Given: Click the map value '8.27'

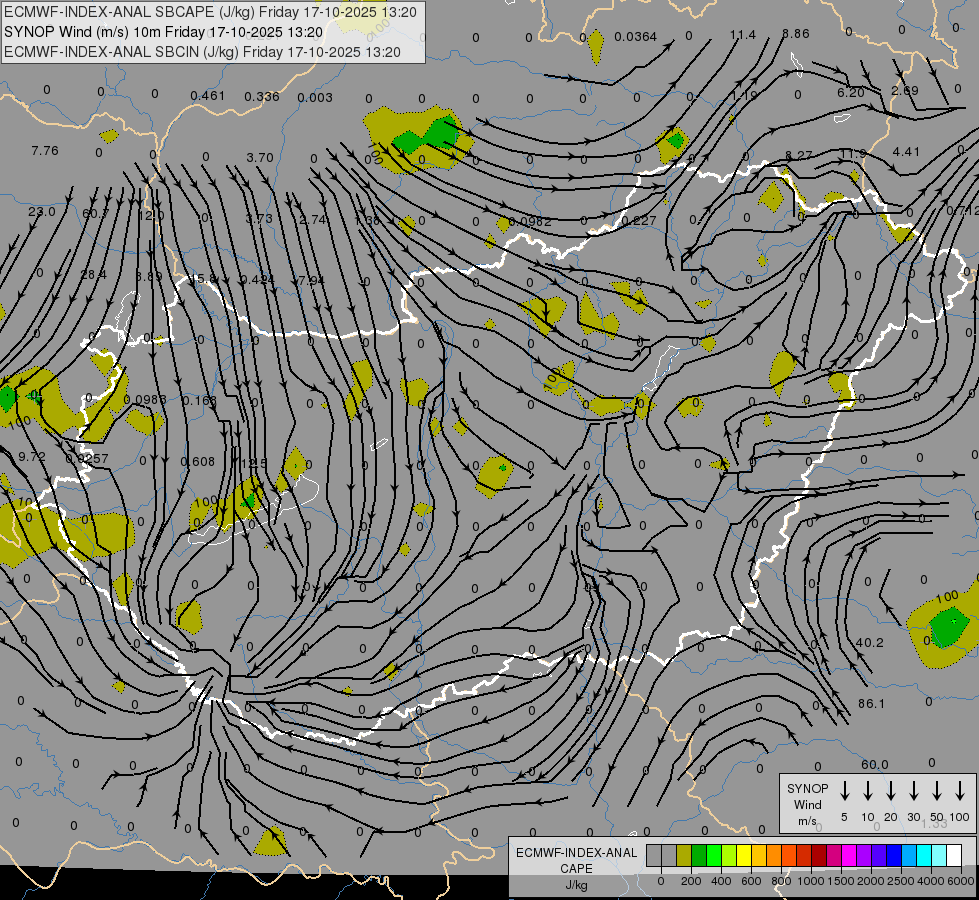Looking at the screenshot, I should tap(799, 155).
